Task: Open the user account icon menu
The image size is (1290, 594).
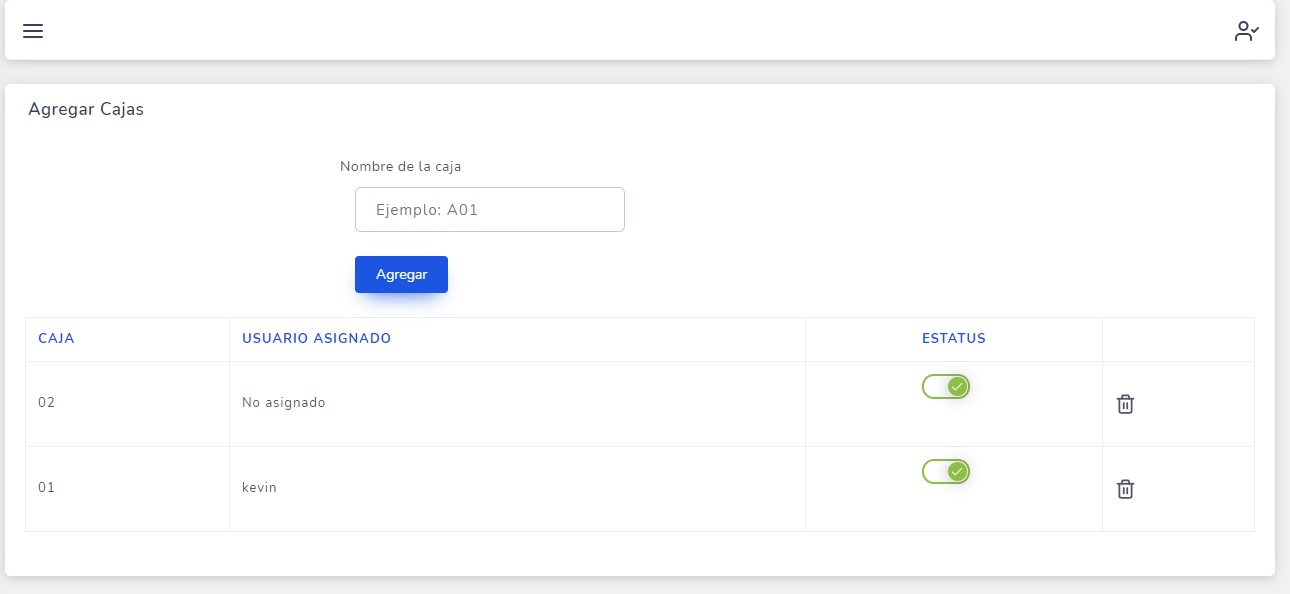Action: pyautogui.click(x=1246, y=31)
